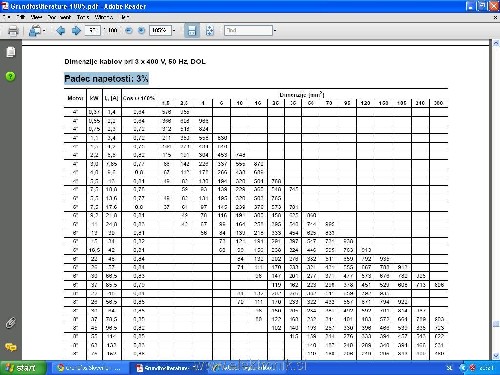
Task: Open the collaborate/email toolbar icon
Action: click(35, 31)
